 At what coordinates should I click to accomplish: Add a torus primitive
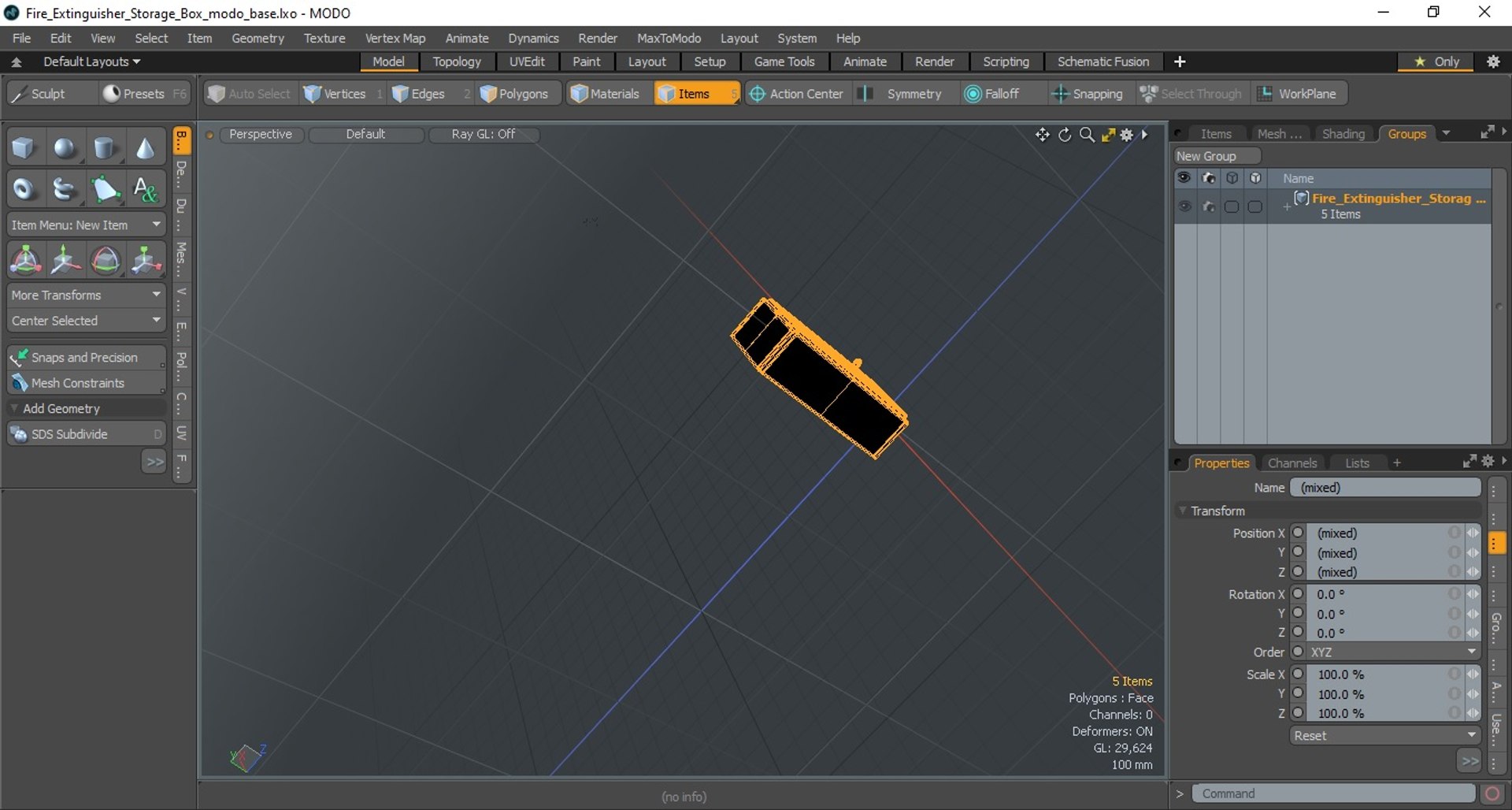coord(24,188)
